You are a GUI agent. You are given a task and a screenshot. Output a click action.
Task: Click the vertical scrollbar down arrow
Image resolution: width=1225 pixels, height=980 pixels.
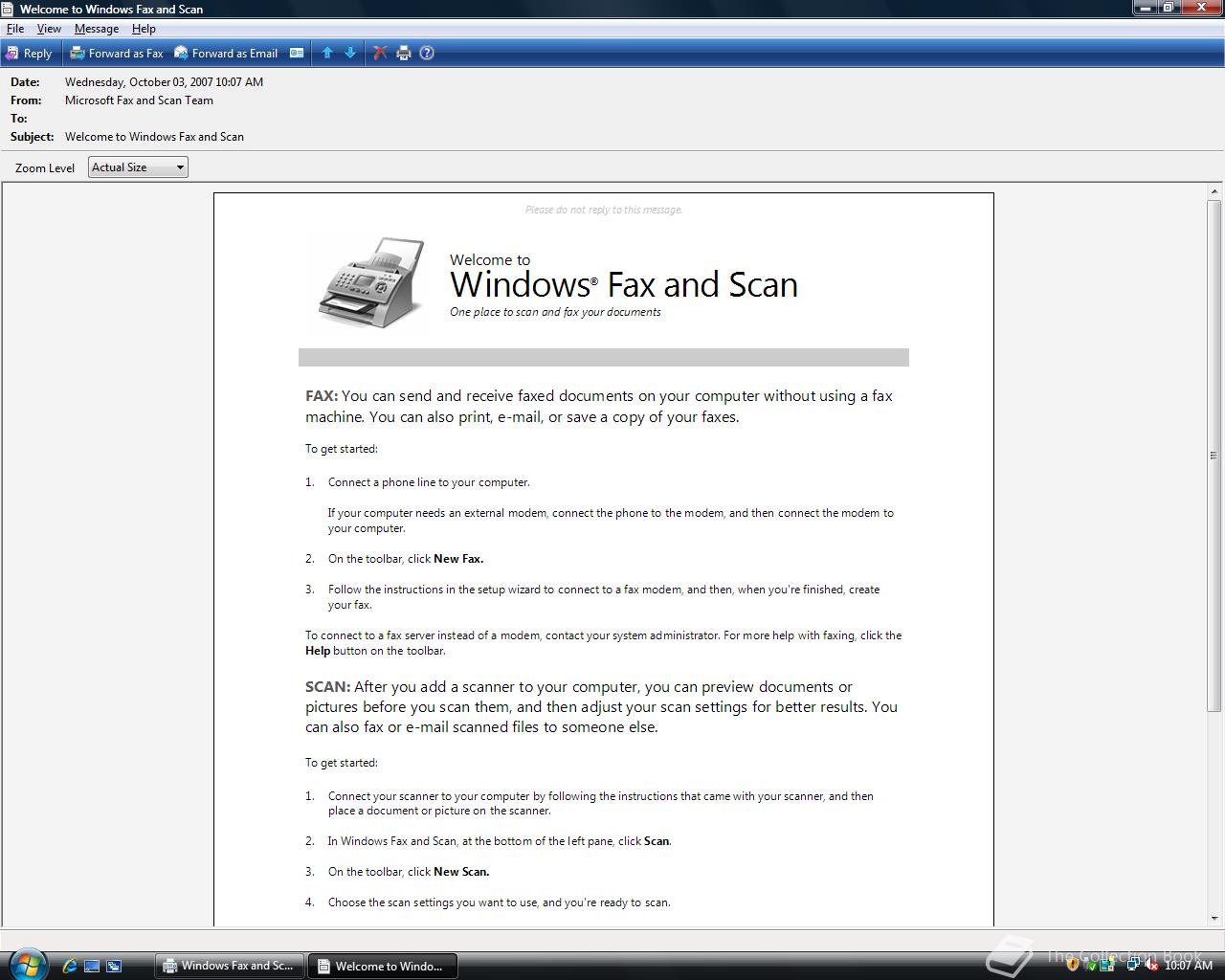point(1214,919)
